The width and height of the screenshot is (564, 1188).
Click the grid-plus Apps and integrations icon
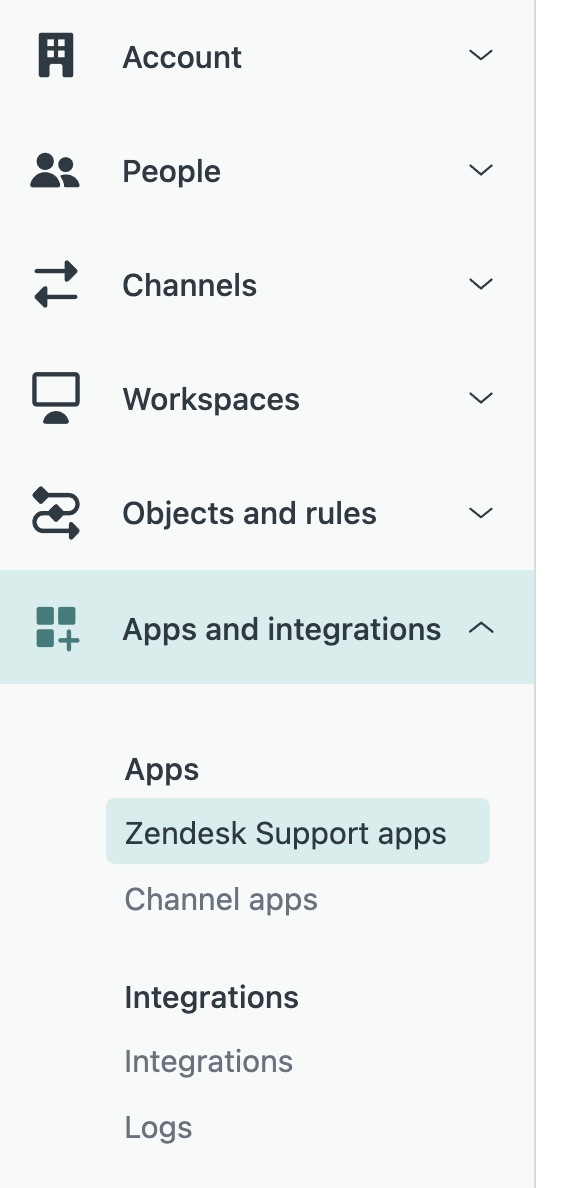point(58,628)
